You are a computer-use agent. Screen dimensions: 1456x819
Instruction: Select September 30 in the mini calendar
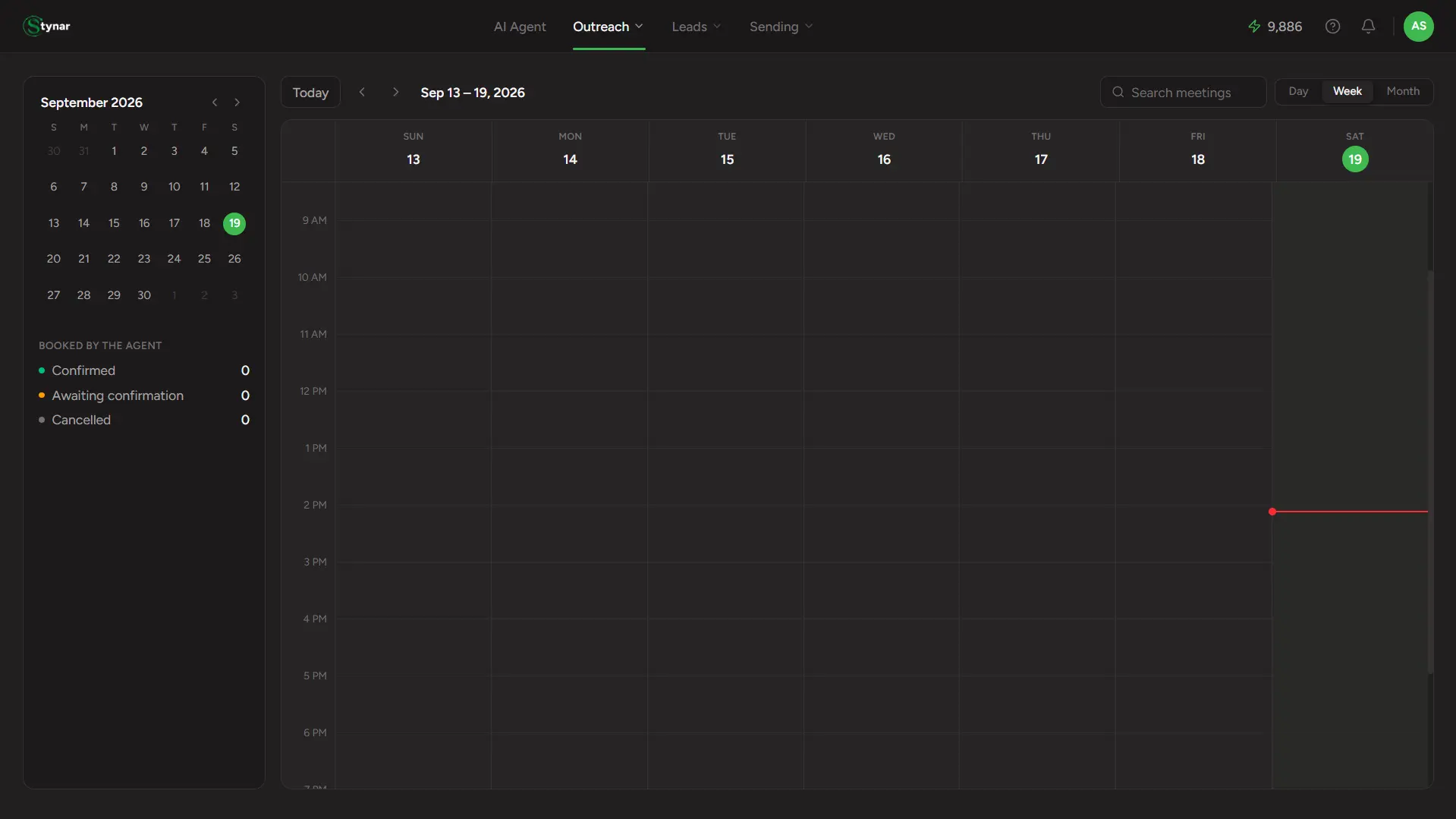(x=144, y=295)
